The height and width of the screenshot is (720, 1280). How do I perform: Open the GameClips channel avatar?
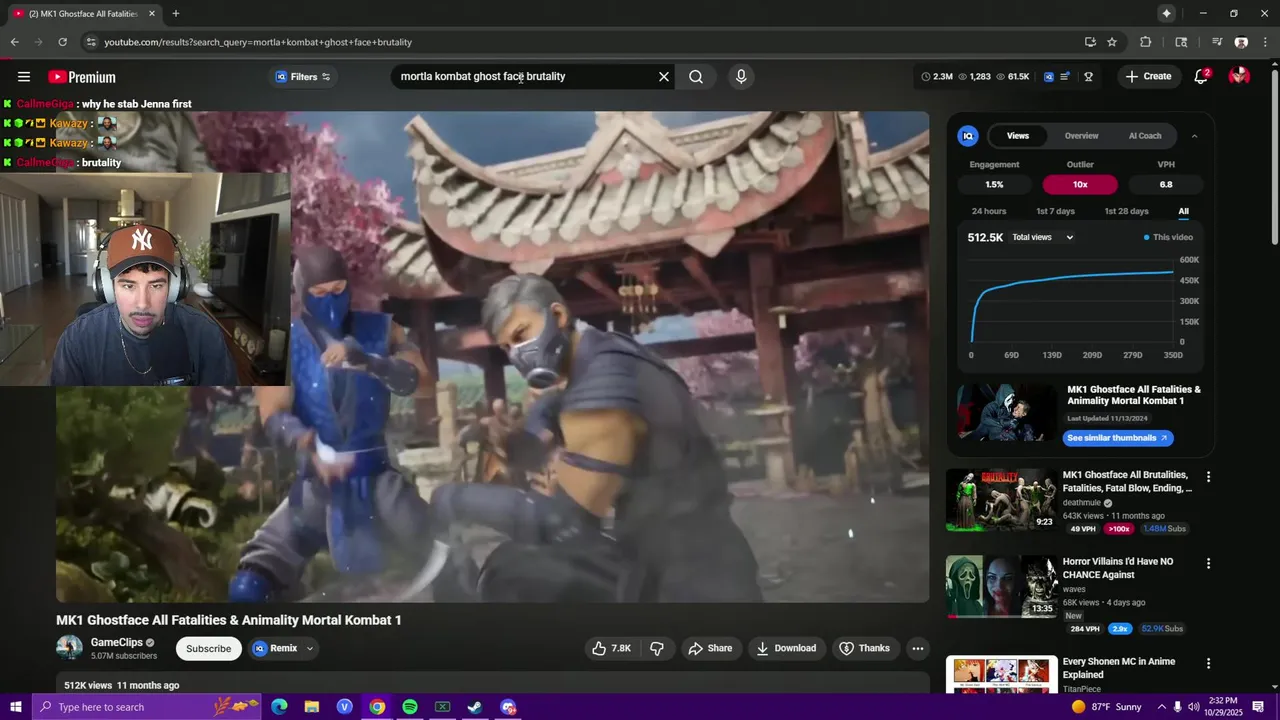point(69,647)
